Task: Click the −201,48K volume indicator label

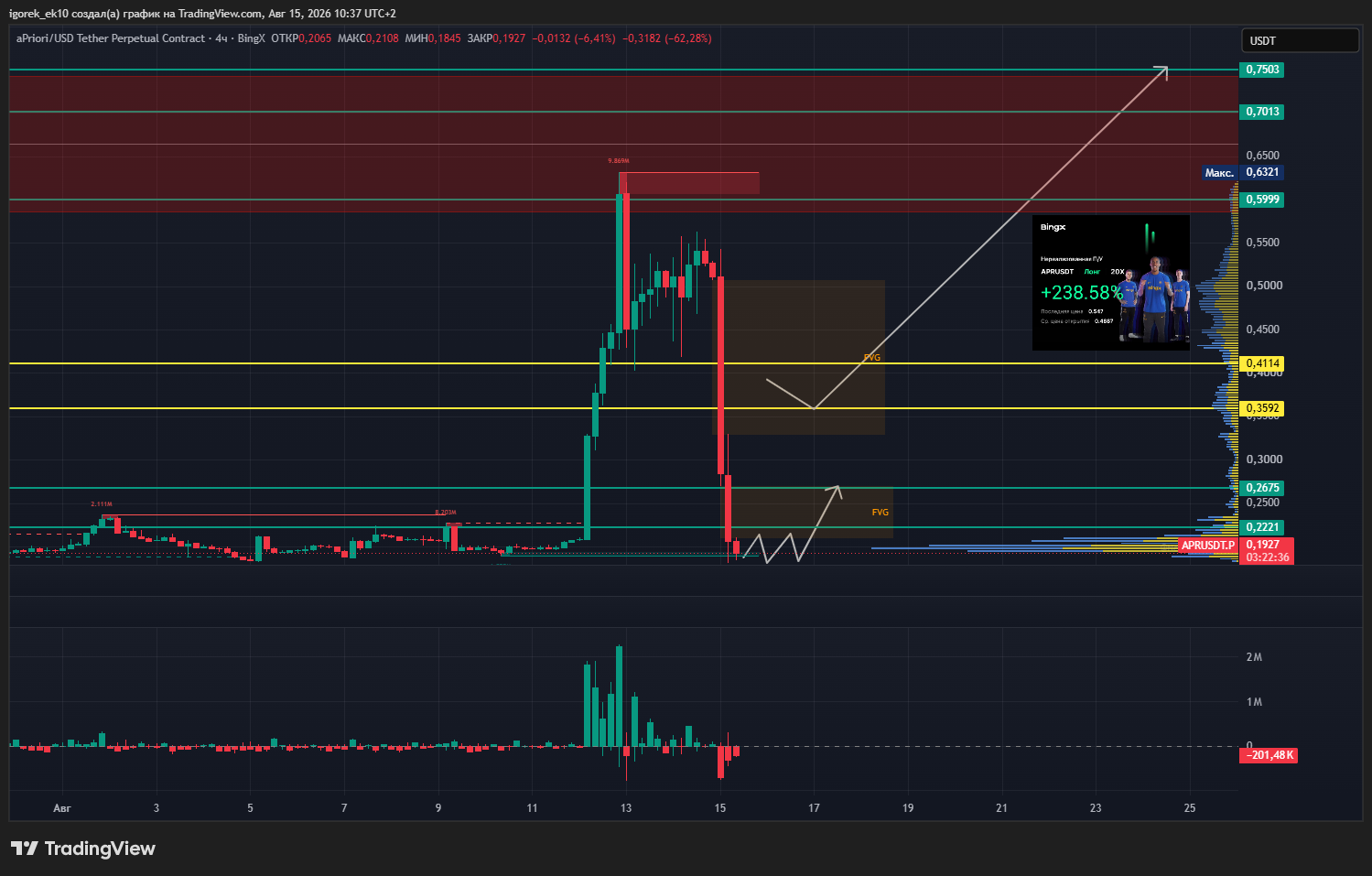Action: click(x=1268, y=755)
